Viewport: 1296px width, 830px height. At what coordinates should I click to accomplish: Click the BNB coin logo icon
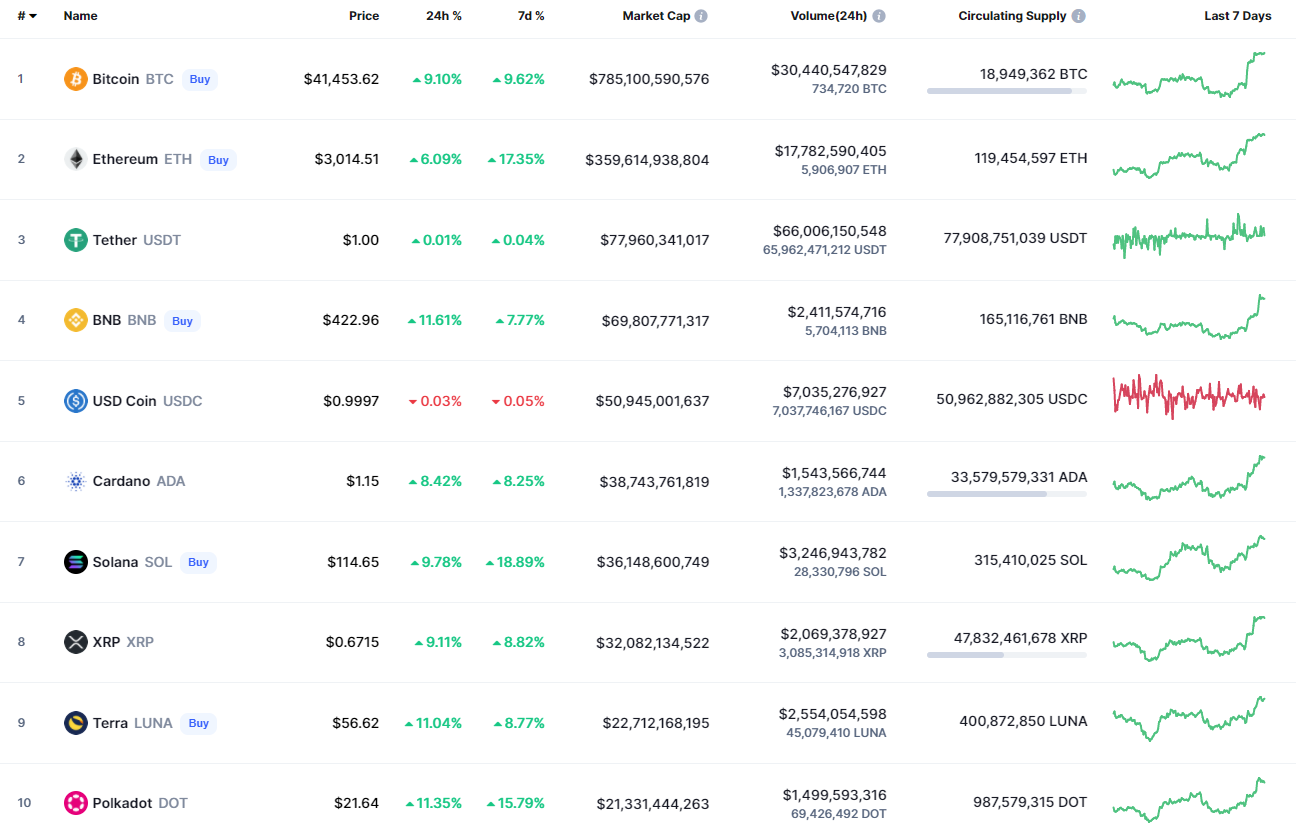76,320
